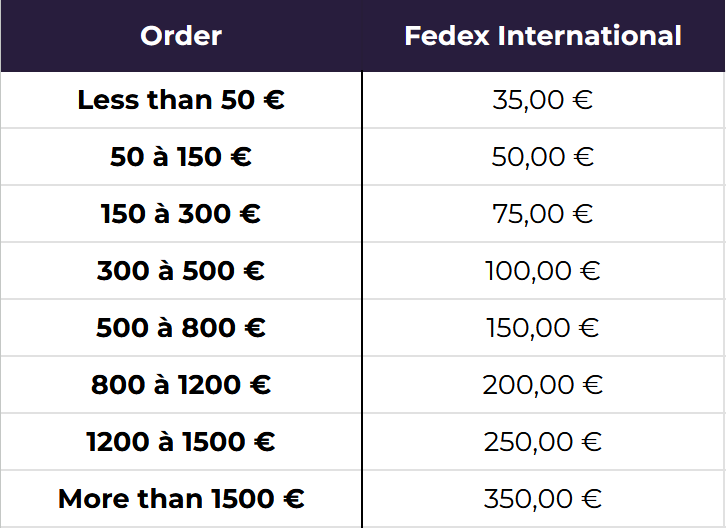Select the Less than 50 € row
726x528 pixels.
[x=181, y=100]
